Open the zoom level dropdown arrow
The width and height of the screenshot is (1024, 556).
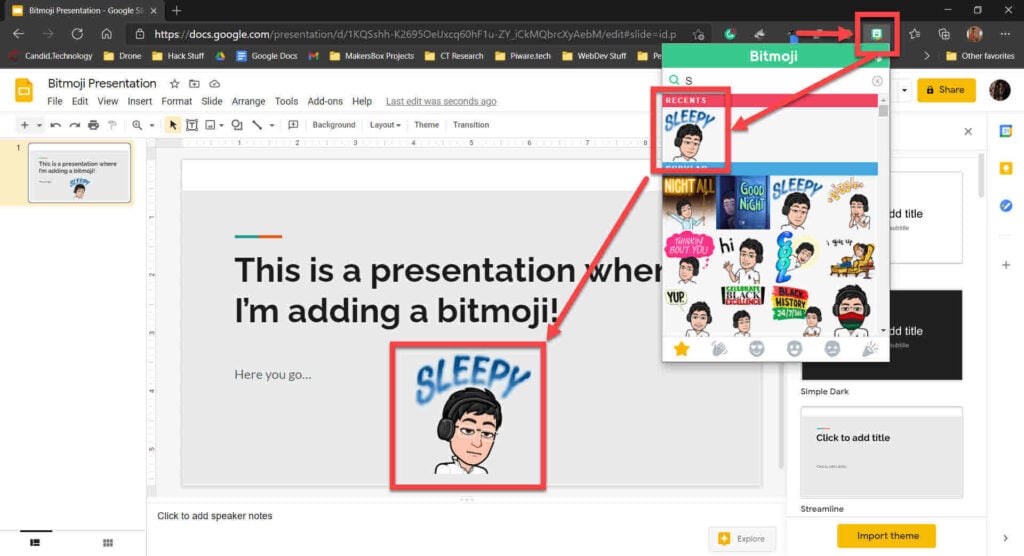pyautogui.click(x=152, y=125)
